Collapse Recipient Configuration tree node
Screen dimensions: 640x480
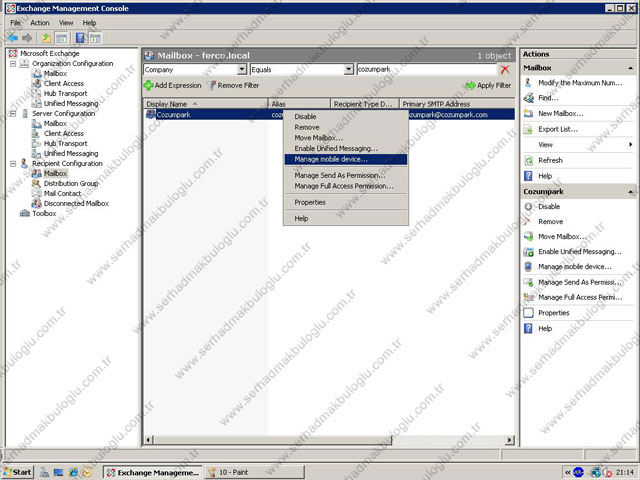click(13, 164)
